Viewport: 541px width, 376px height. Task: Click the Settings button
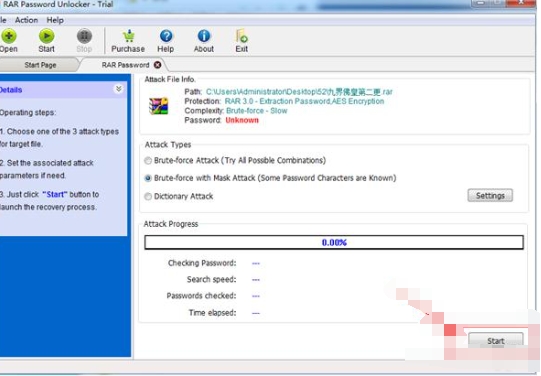coord(490,196)
